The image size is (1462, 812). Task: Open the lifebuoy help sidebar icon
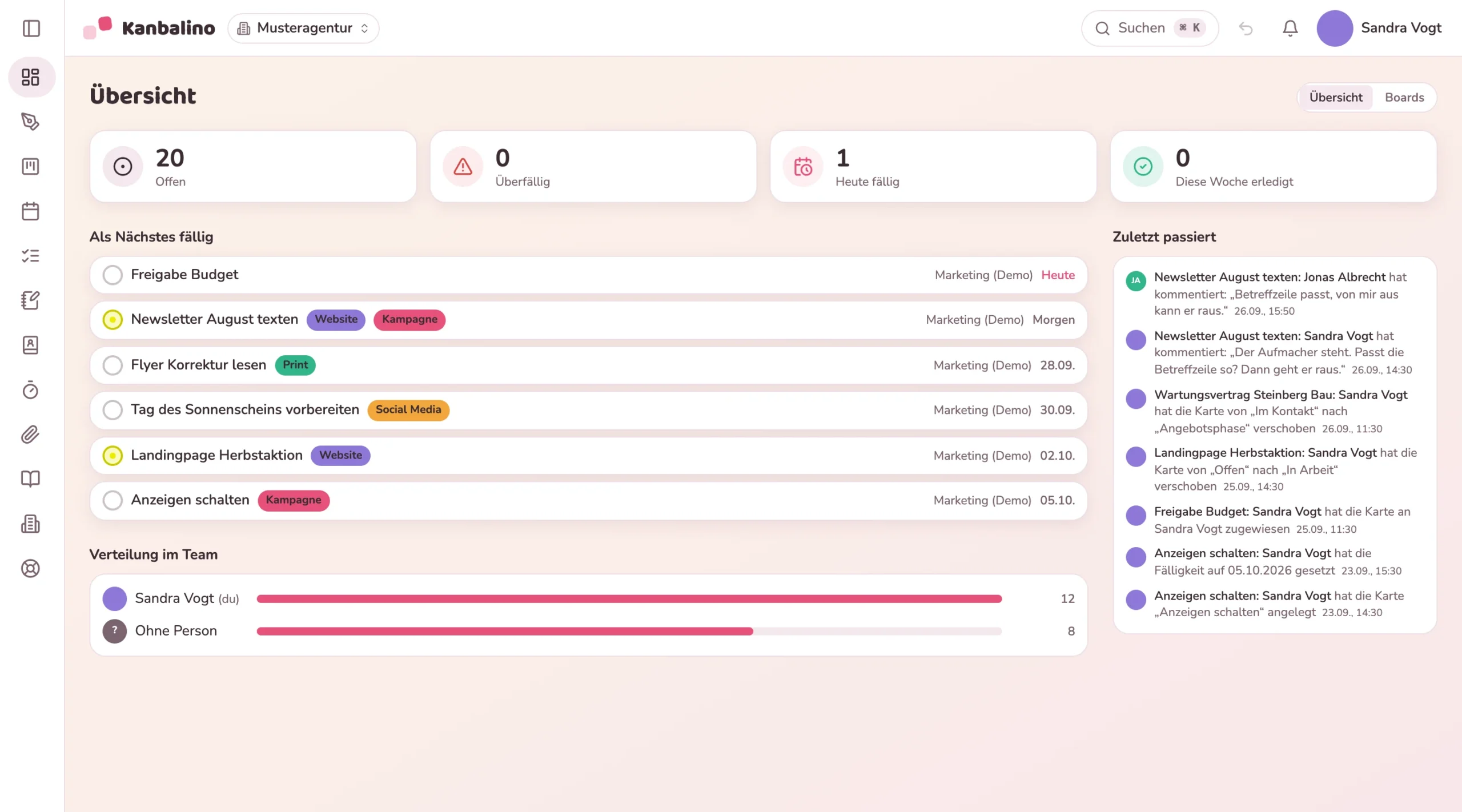tap(30, 569)
